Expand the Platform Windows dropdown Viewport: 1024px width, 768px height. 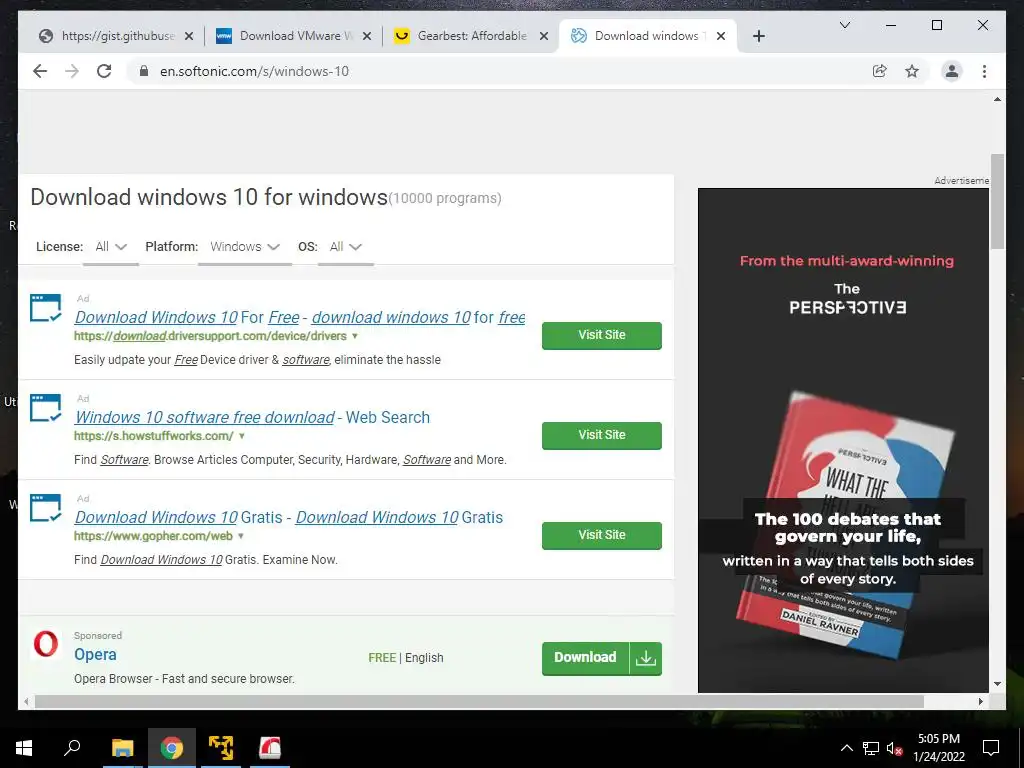245,247
